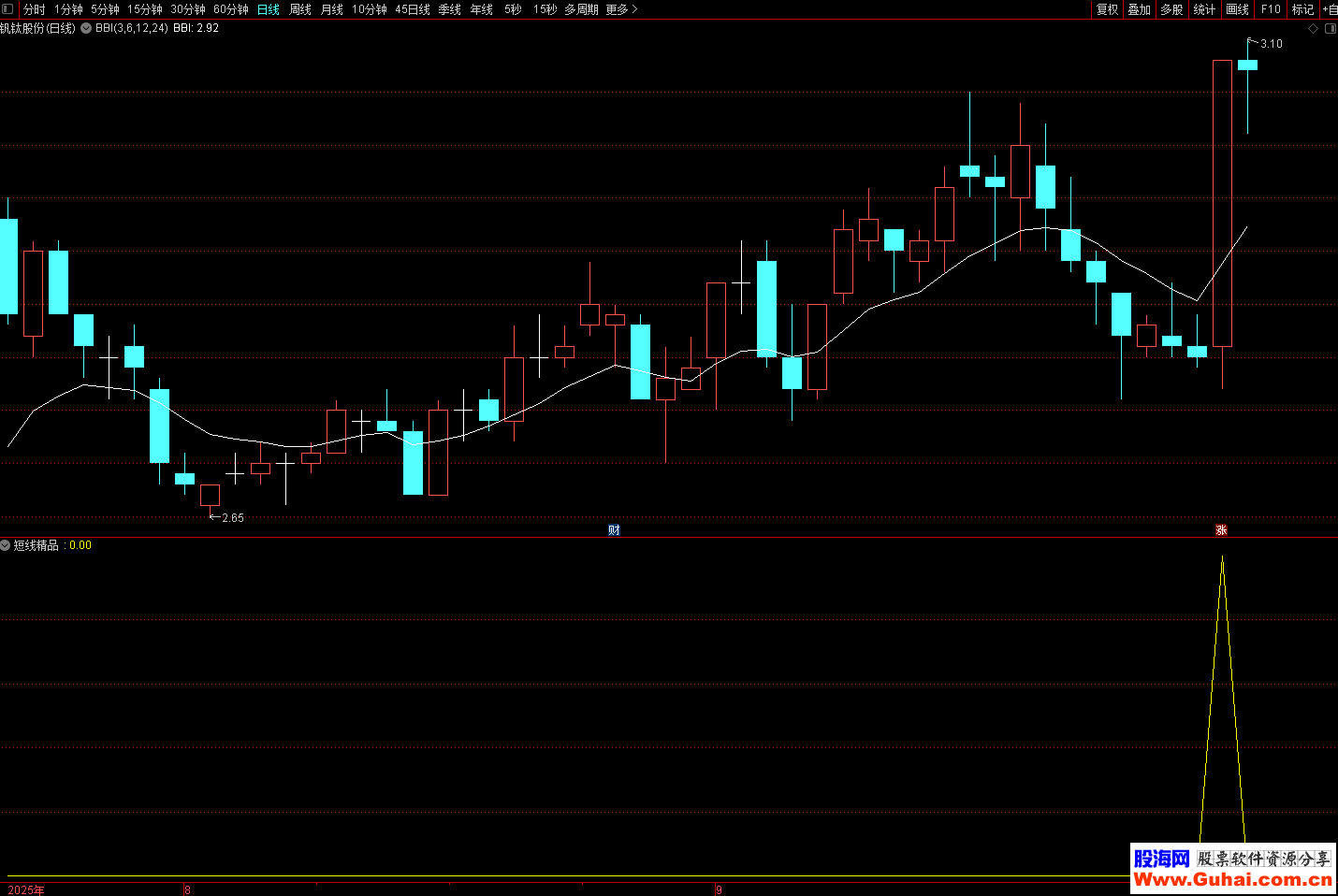Expand 更多 period options
Viewport: 1338px width, 896px height.
(621, 9)
